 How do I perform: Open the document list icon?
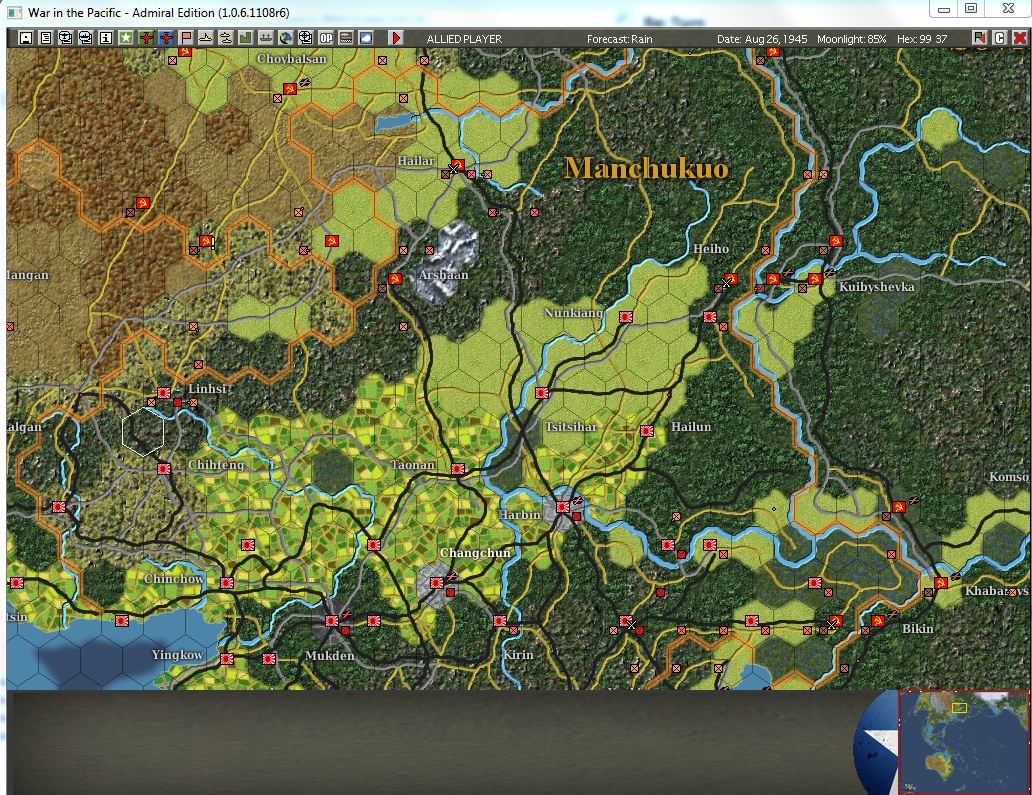tap(45, 38)
